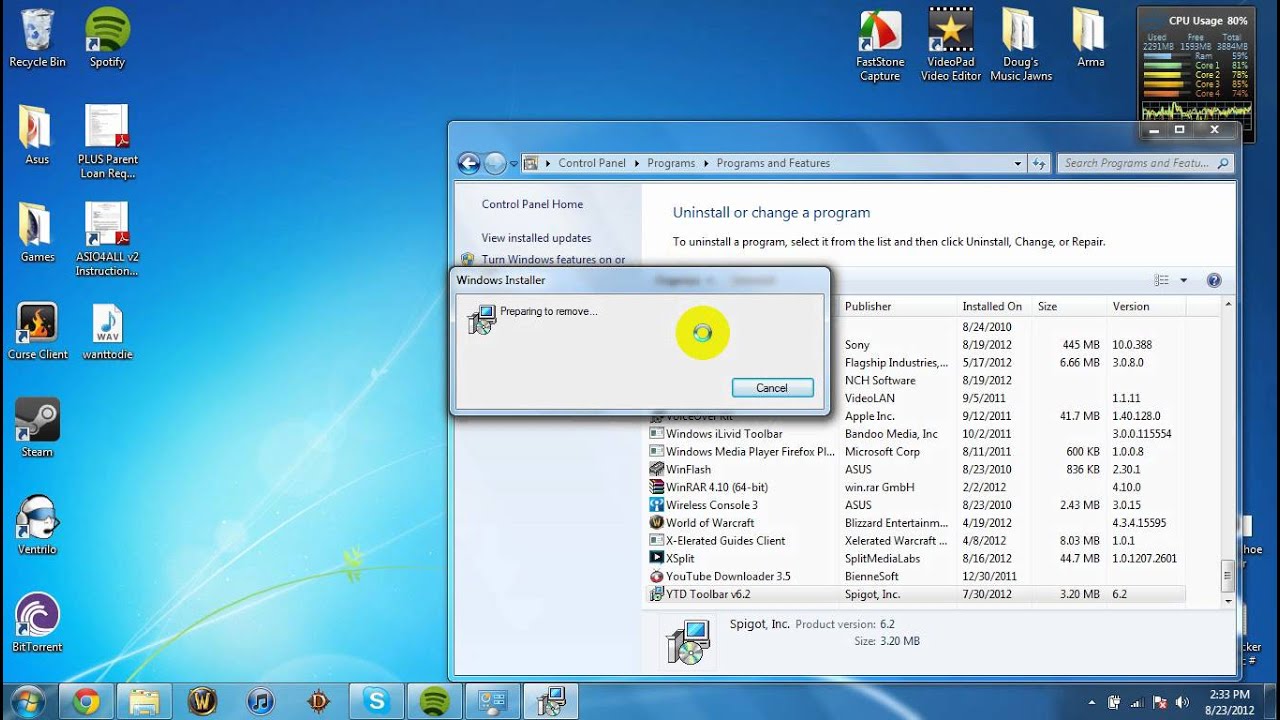This screenshot has height=720, width=1280.
Task: Expand the address bar history dropdown
Action: click(1018, 163)
